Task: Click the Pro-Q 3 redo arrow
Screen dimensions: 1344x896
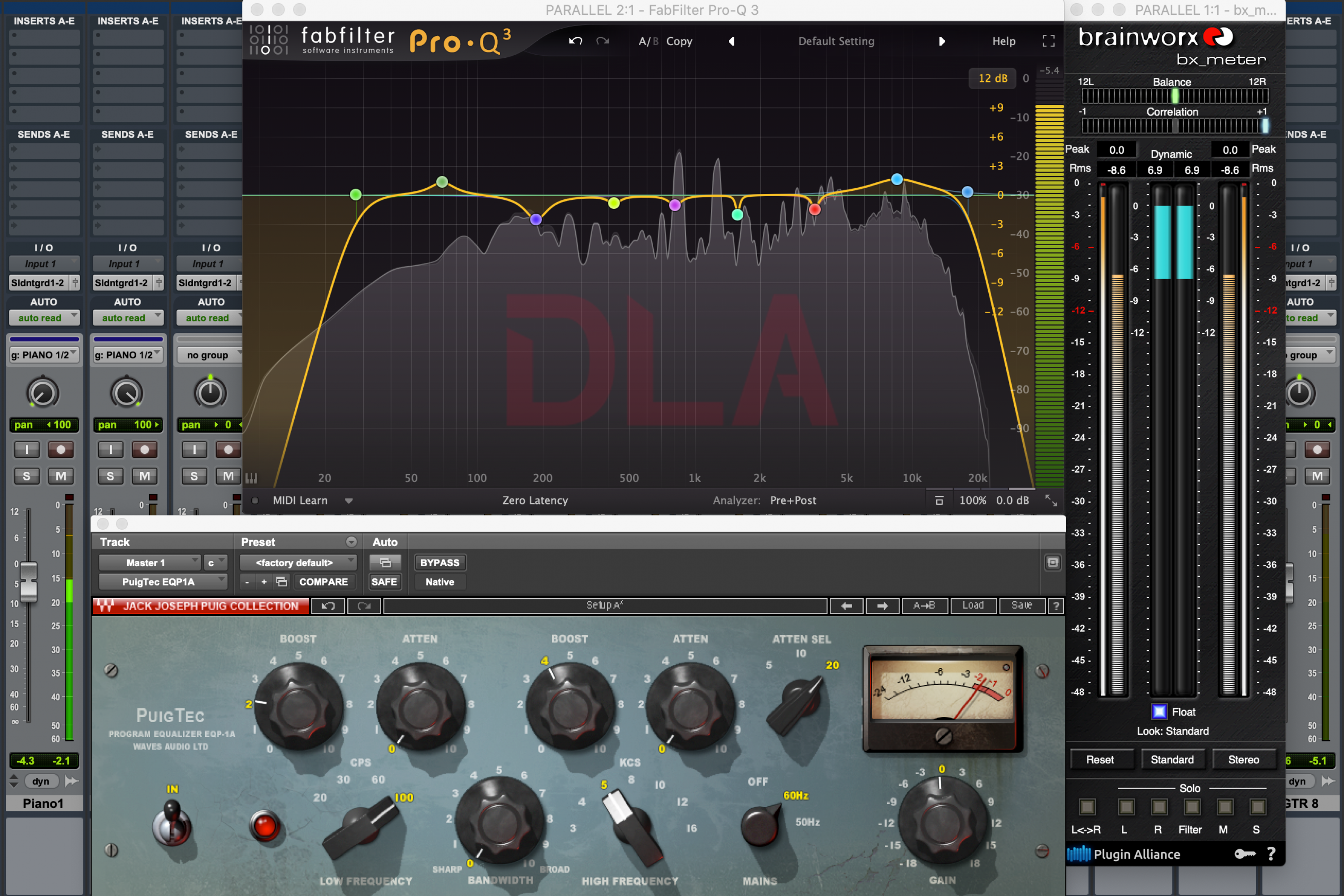Action: [x=603, y=41]
